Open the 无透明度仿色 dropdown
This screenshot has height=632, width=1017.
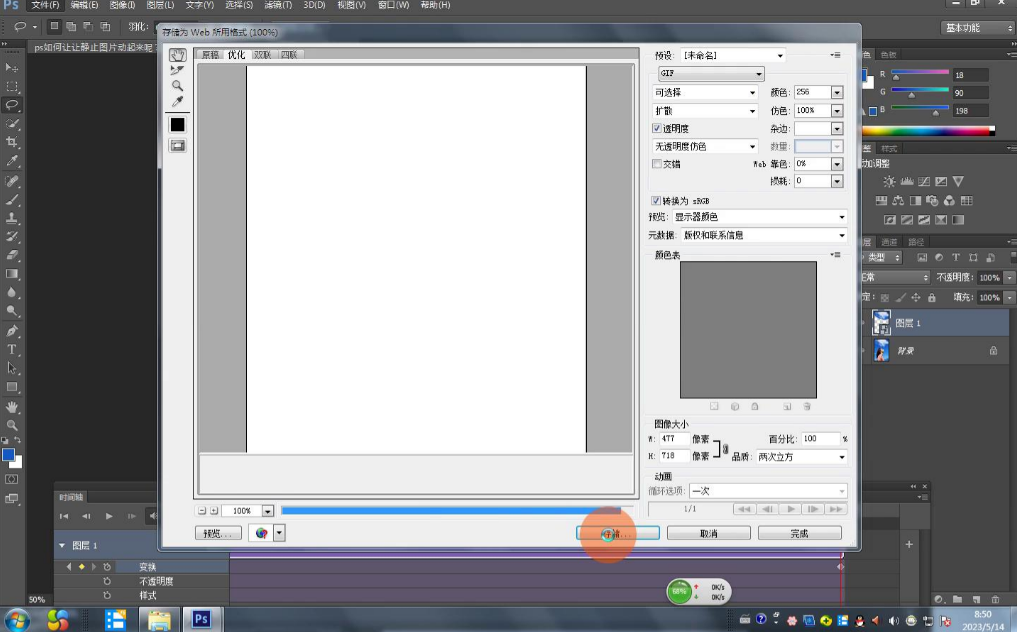pos(705,147)
